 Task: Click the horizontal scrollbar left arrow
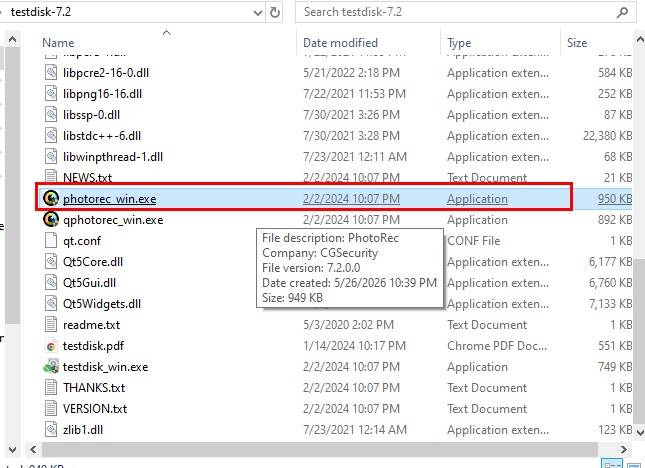click(x=33, y=449)
